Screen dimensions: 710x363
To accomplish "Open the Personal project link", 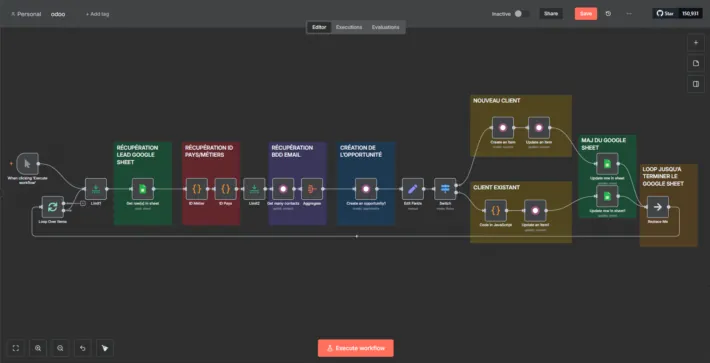I will pos(26,14).
